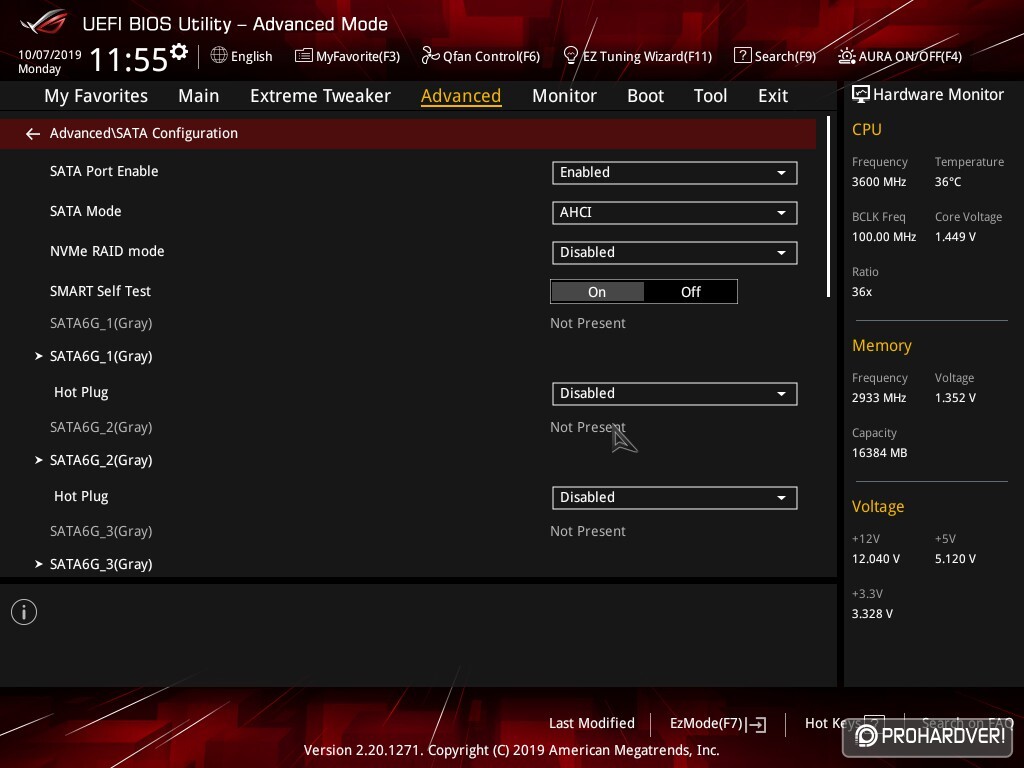The width and height of the screenshot is (1024, 768).
Task: Click the AURA light icon
Action: click(846, 56)
